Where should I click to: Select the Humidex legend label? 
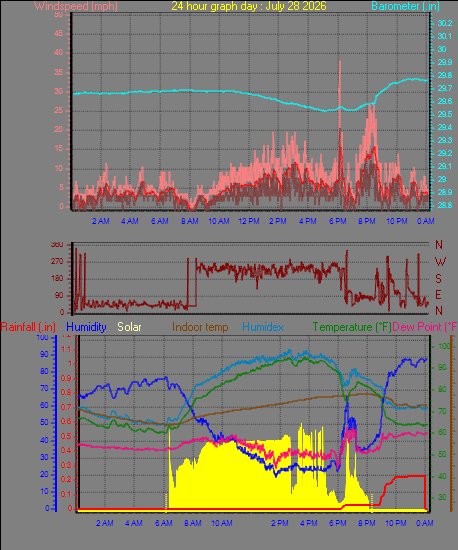point(263,327)
